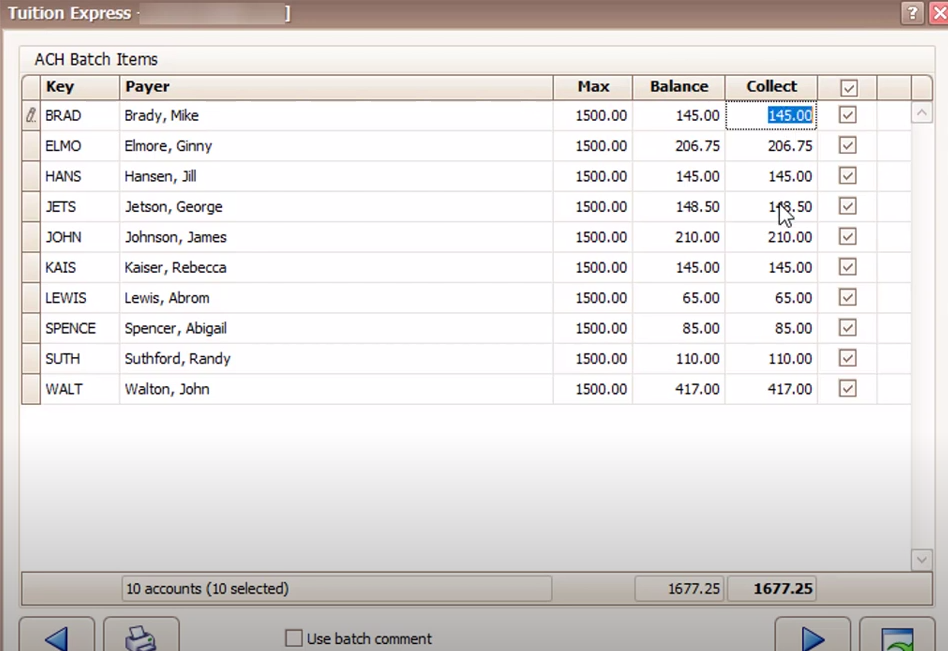Viewport: 948px width, 651px height.
Task: Click the scroll up arrow
Action: (x=921, y=112)
